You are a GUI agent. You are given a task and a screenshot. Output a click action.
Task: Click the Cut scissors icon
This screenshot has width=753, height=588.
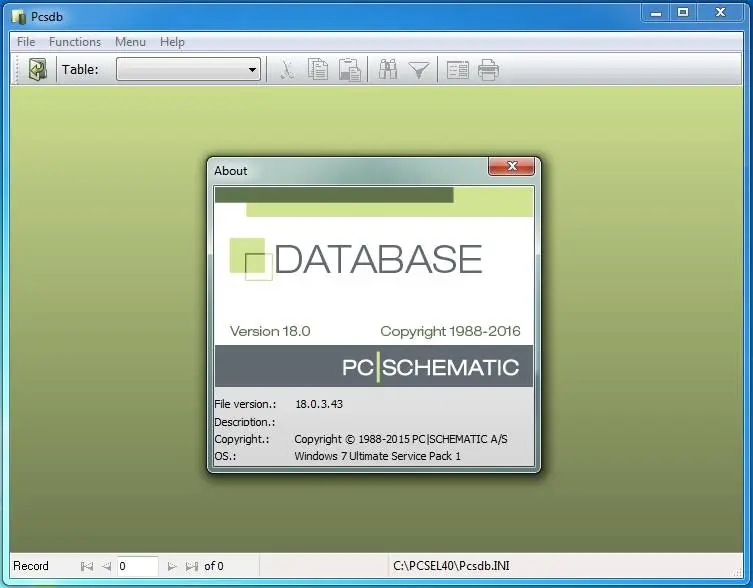(287, 70)
